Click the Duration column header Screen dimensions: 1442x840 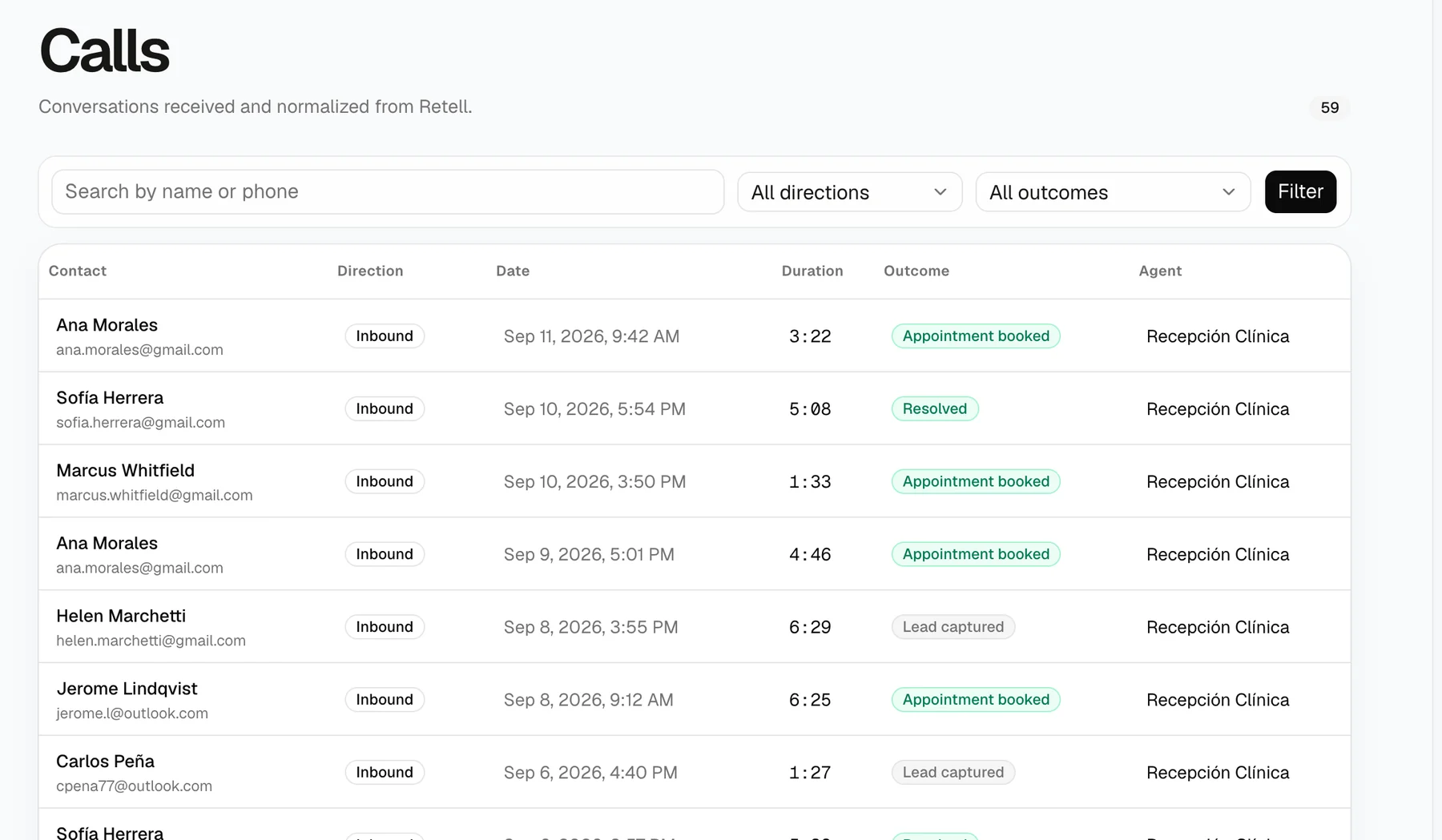pos(812,271)
